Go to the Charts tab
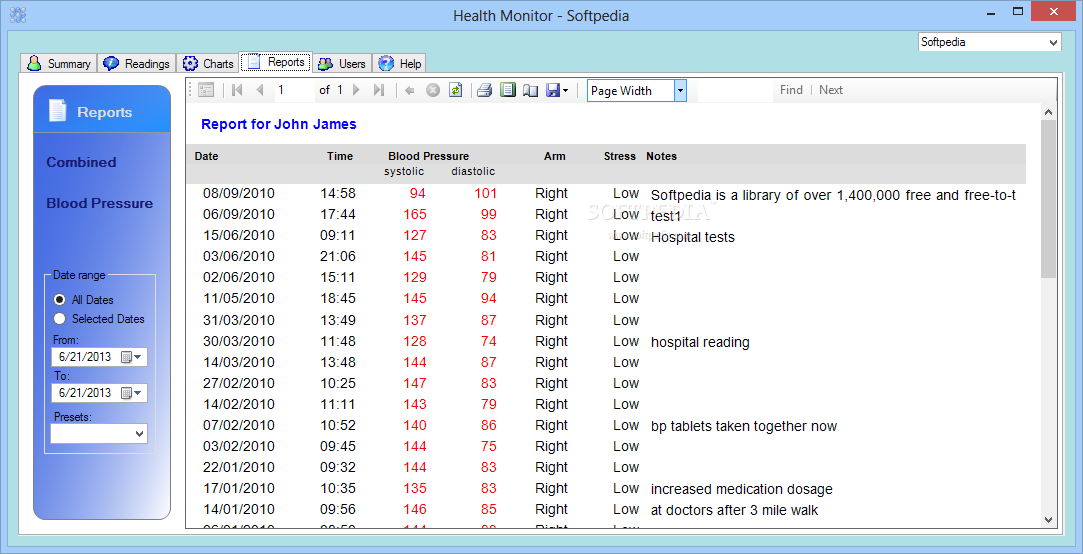Viewport: 1083px width, 554px height. [208, 64]
